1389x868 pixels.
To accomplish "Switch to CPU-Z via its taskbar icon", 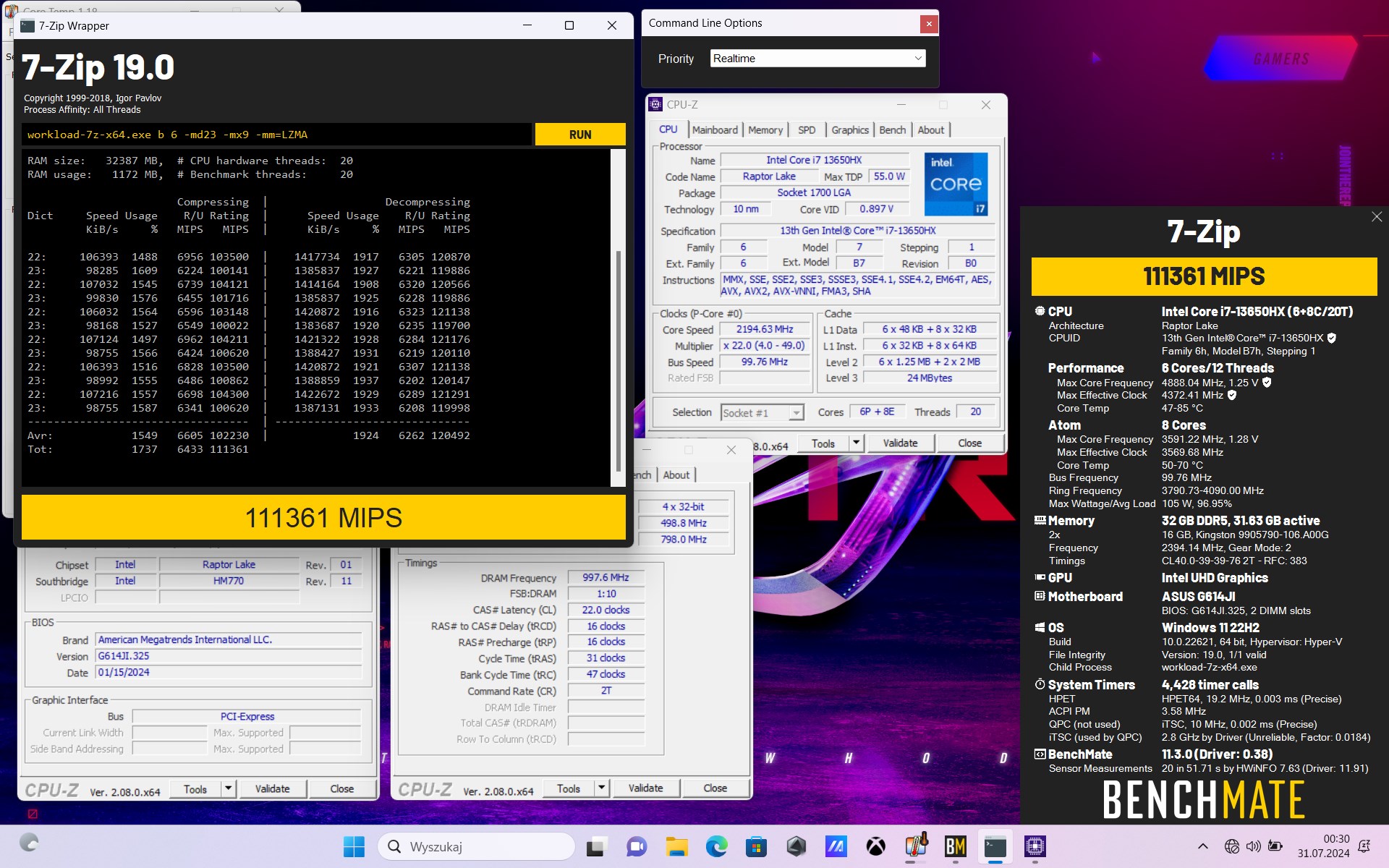I will (1035, 846).
